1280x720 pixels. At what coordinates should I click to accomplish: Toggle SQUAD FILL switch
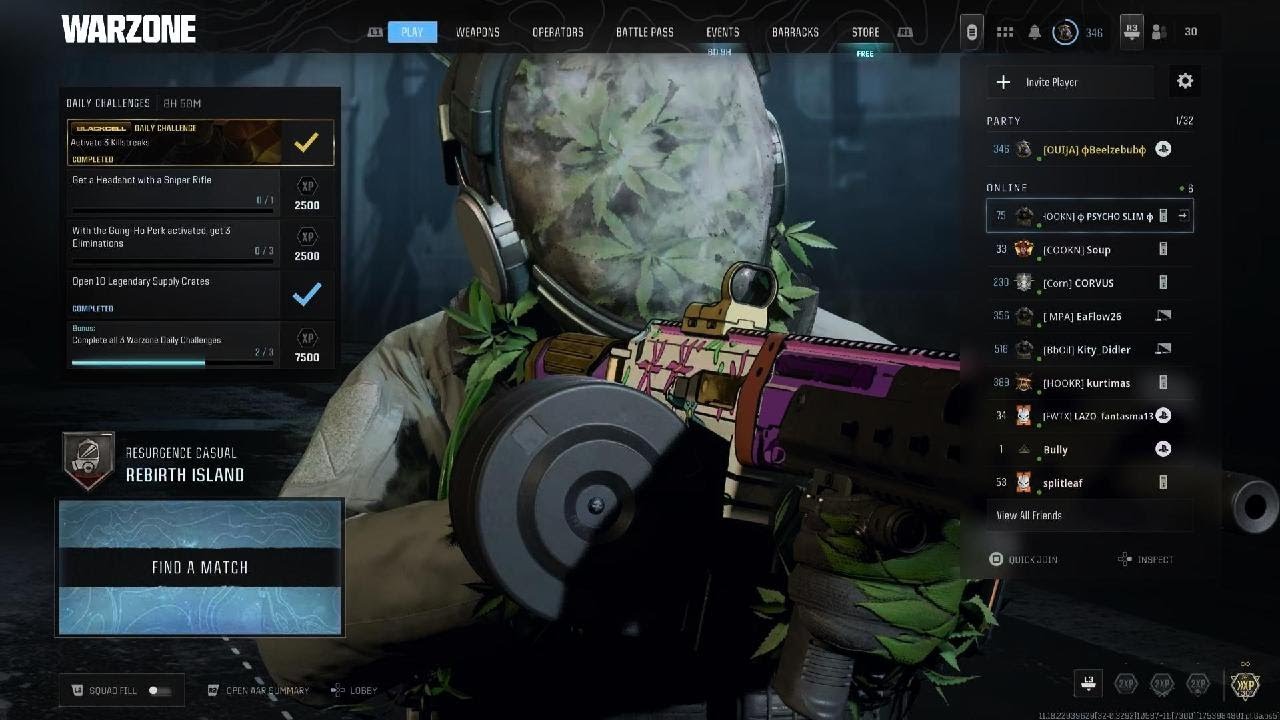click(x=159, y=691)
